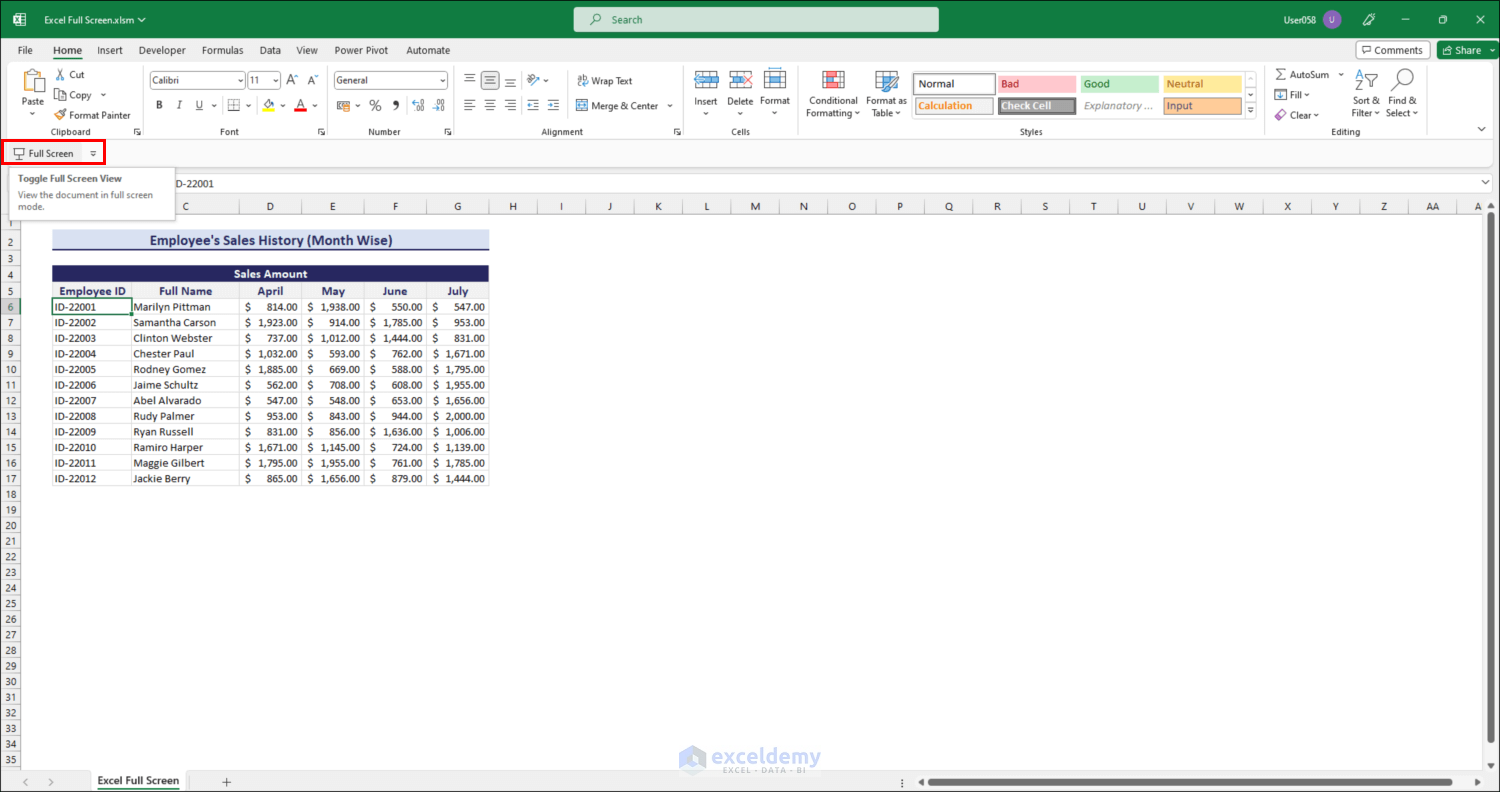Toggle Wrap Text for the cell
1500x792 pixels.
(605, 81)
